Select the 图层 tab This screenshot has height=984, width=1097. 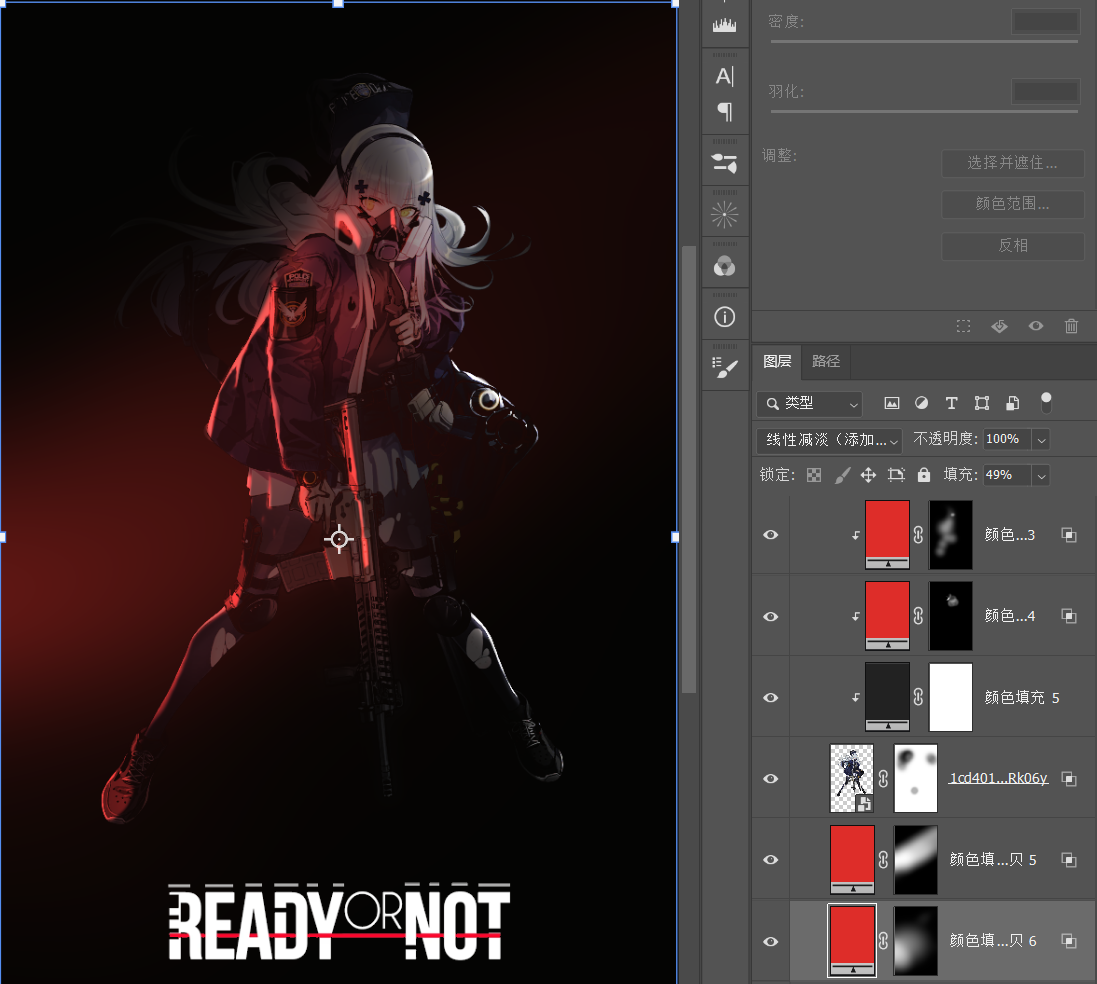pos(777,361)
